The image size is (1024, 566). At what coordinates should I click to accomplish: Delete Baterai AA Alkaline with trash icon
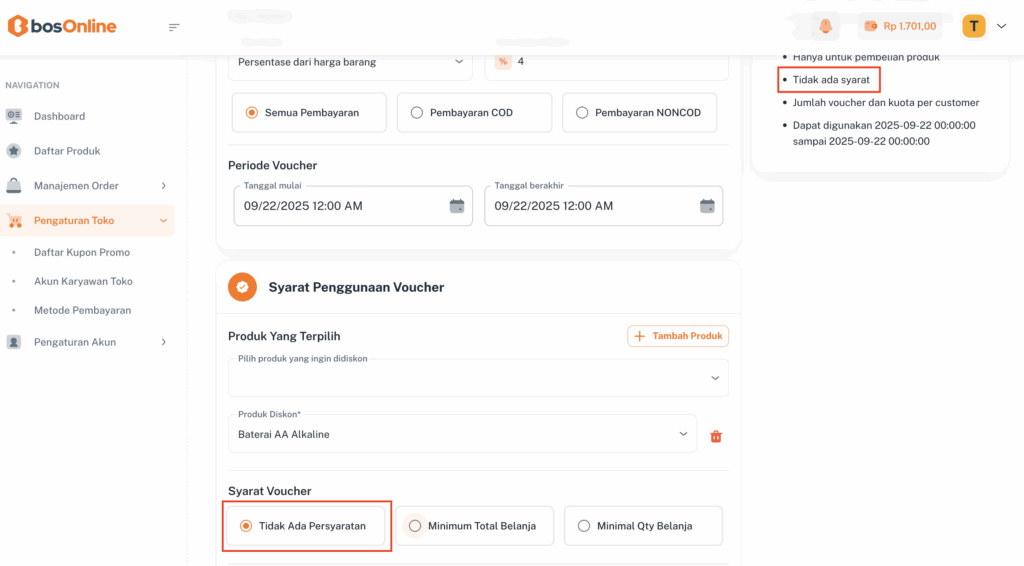[x=716, y=436]
